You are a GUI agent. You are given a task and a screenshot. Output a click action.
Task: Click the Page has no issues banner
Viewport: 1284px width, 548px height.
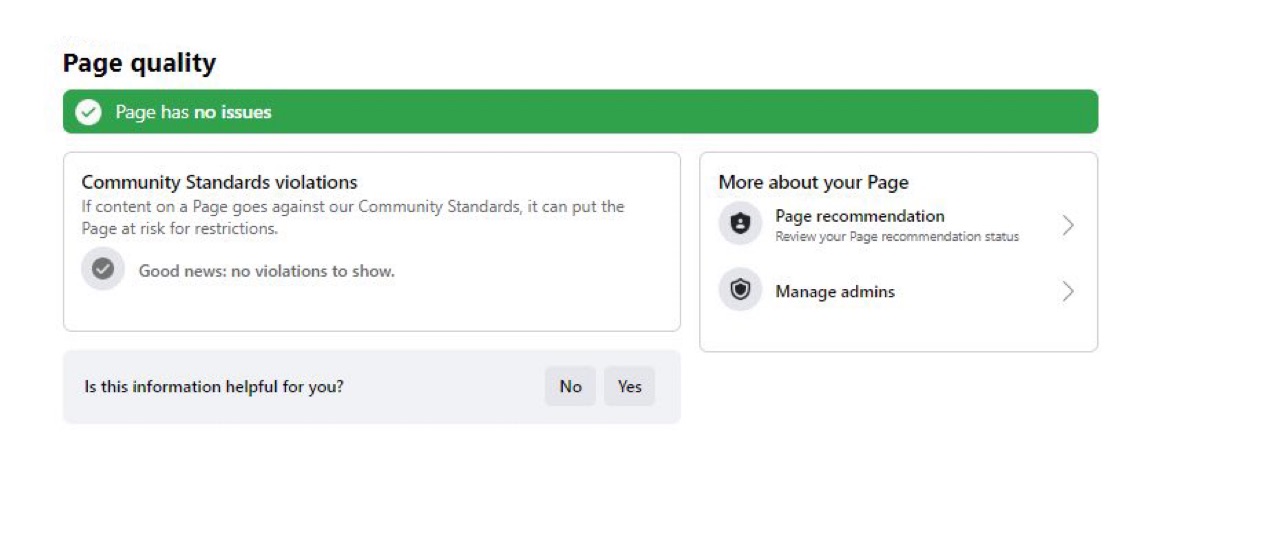580,112
